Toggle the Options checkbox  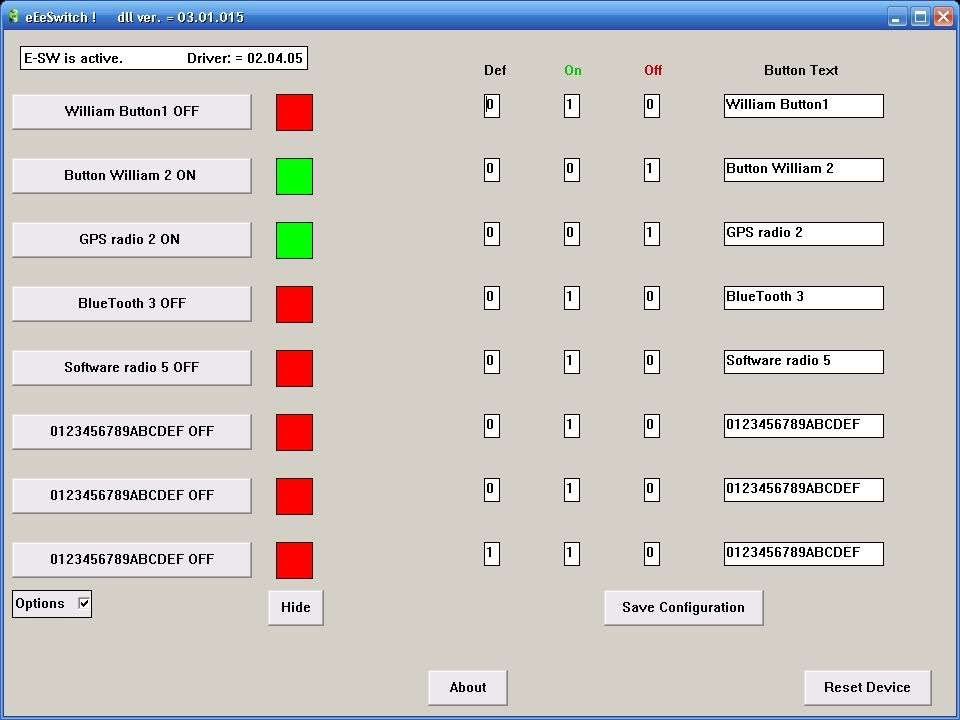pyautogui.click(x=84, y=603)
